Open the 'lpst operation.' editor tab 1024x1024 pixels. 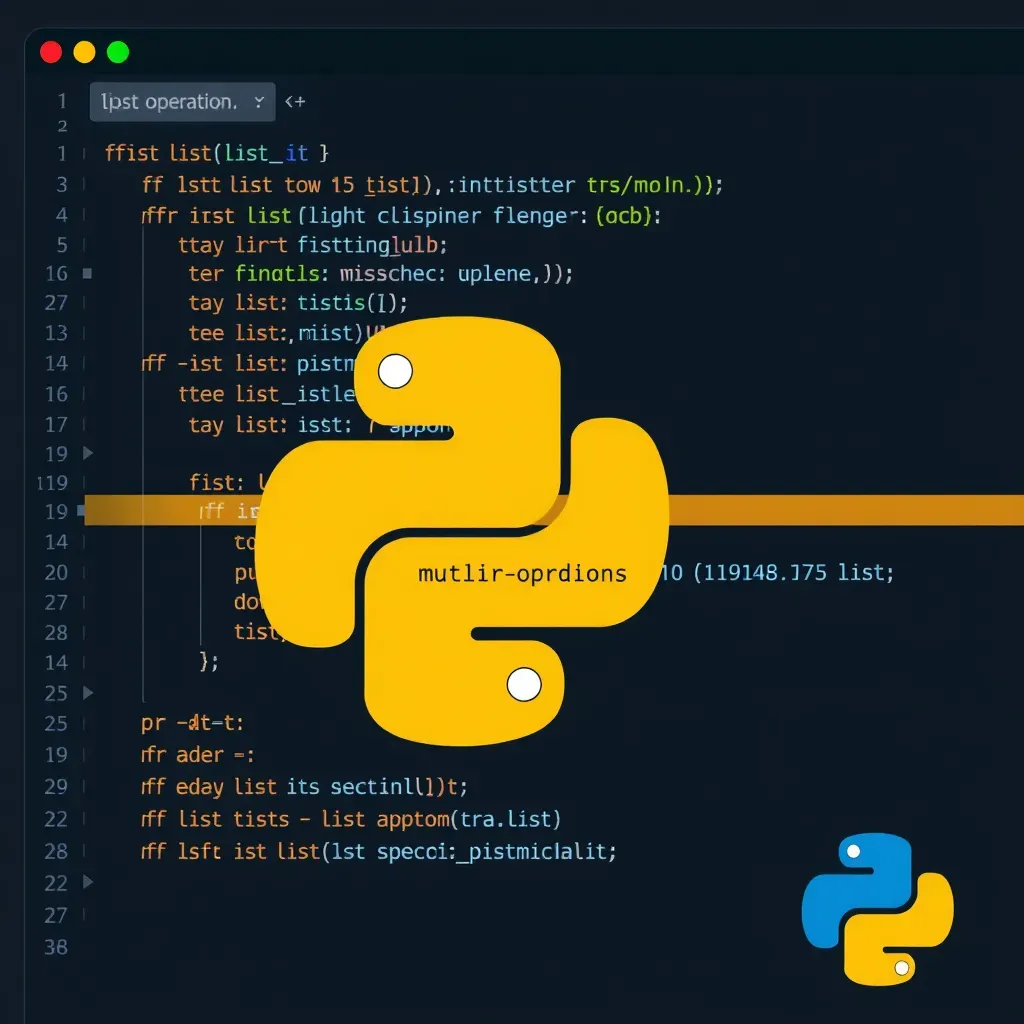[x=182, y=102]
